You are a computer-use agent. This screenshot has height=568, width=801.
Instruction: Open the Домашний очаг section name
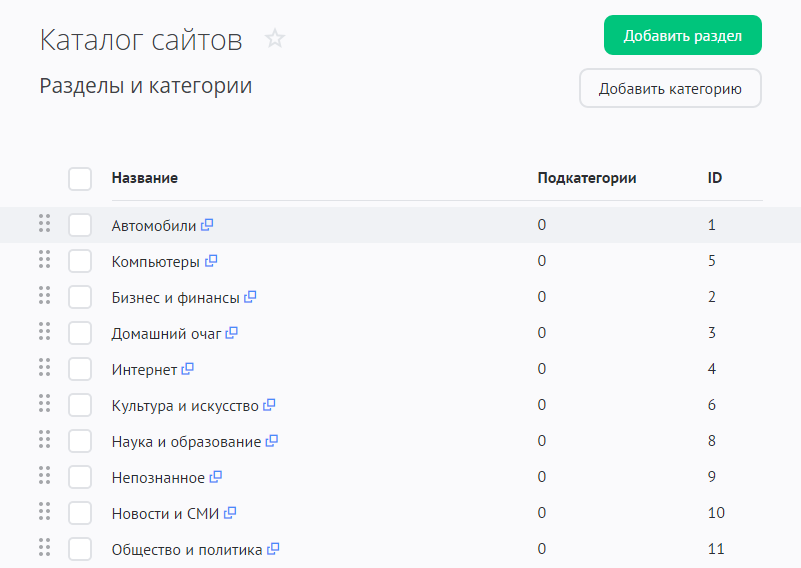[166, 334]
